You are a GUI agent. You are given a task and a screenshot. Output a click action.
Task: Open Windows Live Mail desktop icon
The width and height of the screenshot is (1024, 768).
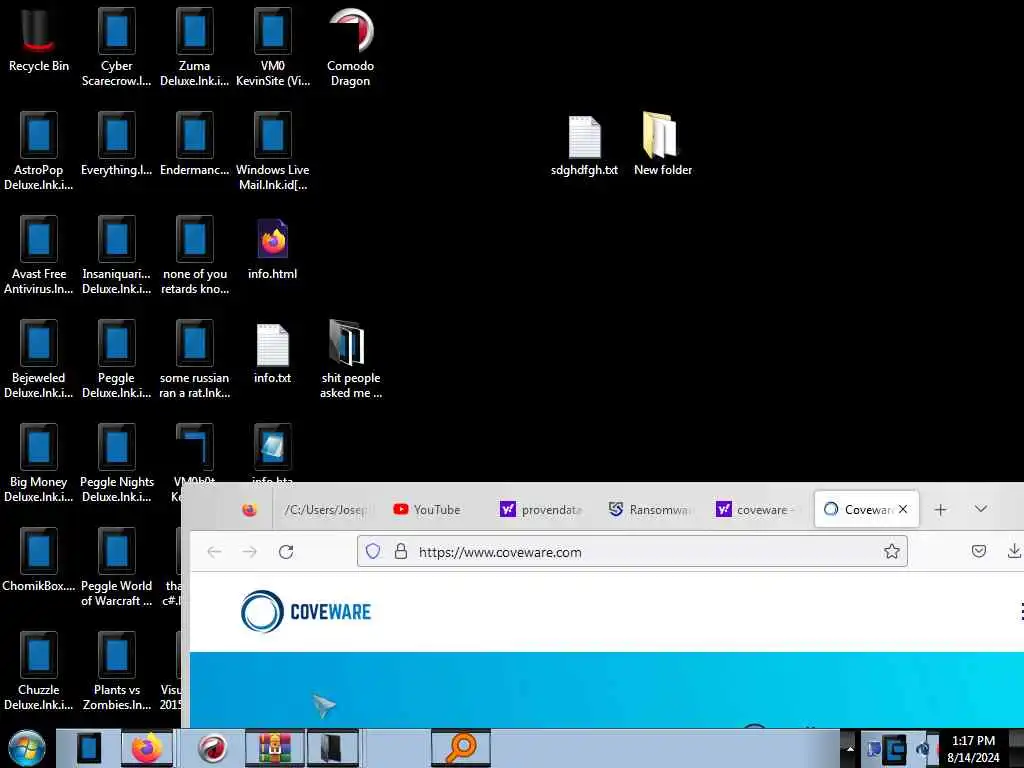[x=273, y=151]
